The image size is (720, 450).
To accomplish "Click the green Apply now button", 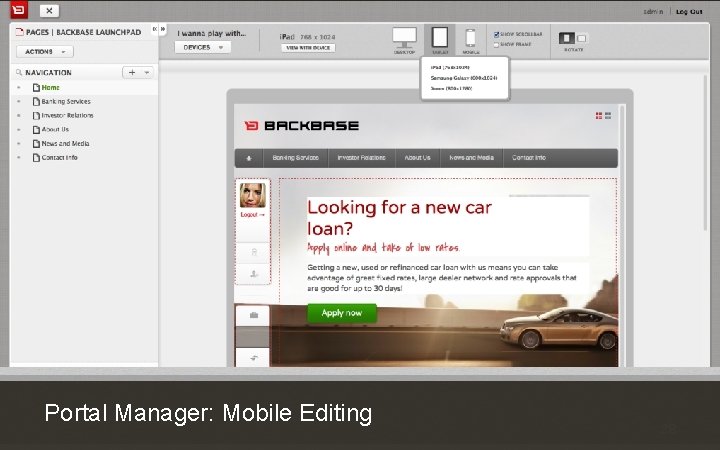I will pyautogui.click(x=342, y=313).
